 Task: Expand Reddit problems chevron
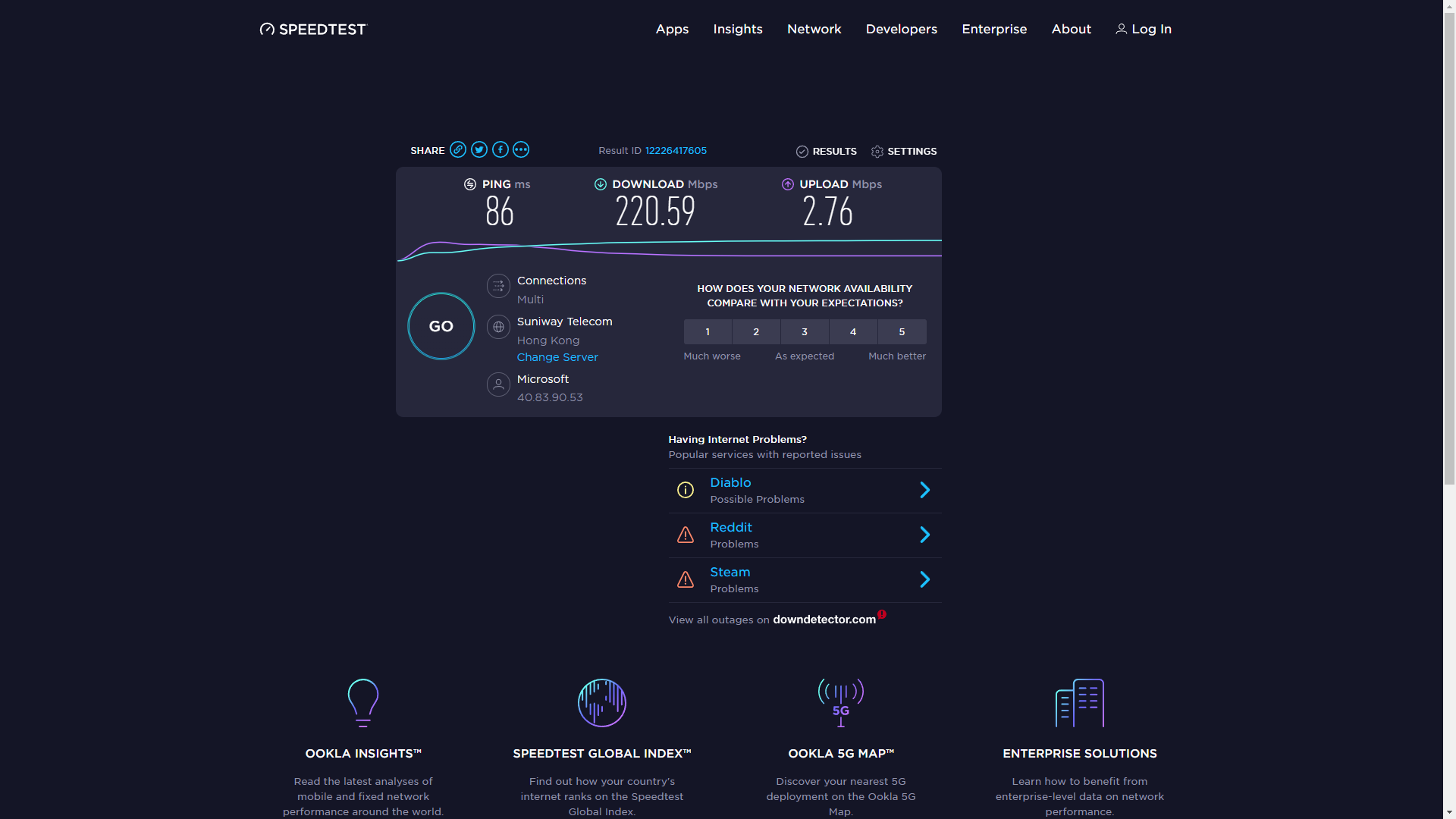pyautogui.click(x=924, y=535)
